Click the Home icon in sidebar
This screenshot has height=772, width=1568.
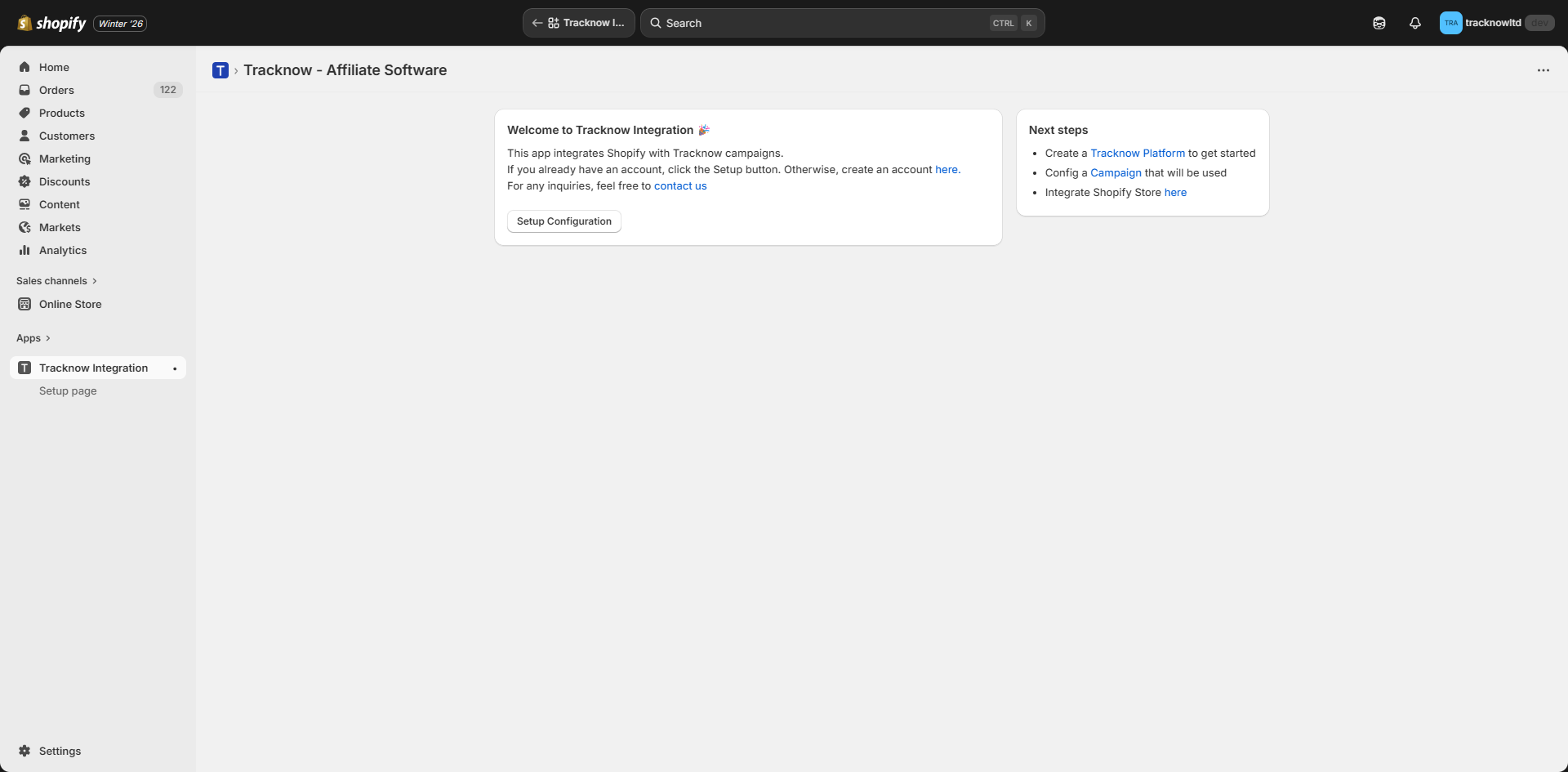click(x=24, y=67)
